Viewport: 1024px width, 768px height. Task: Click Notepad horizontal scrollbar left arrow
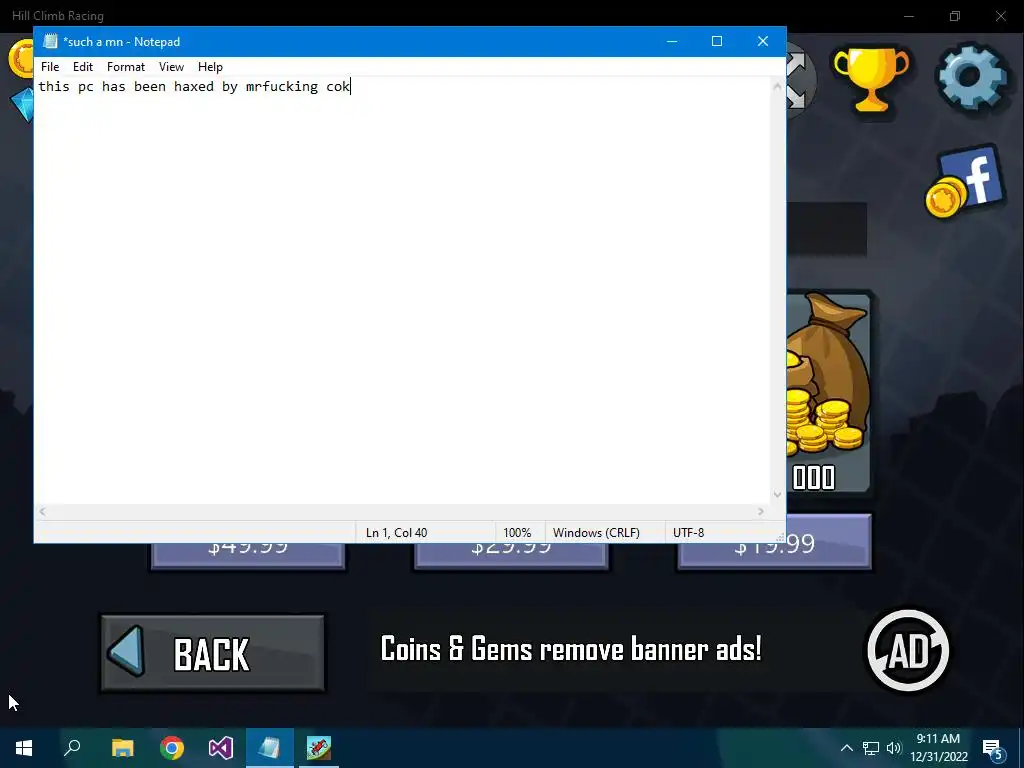tap(42, 511)
